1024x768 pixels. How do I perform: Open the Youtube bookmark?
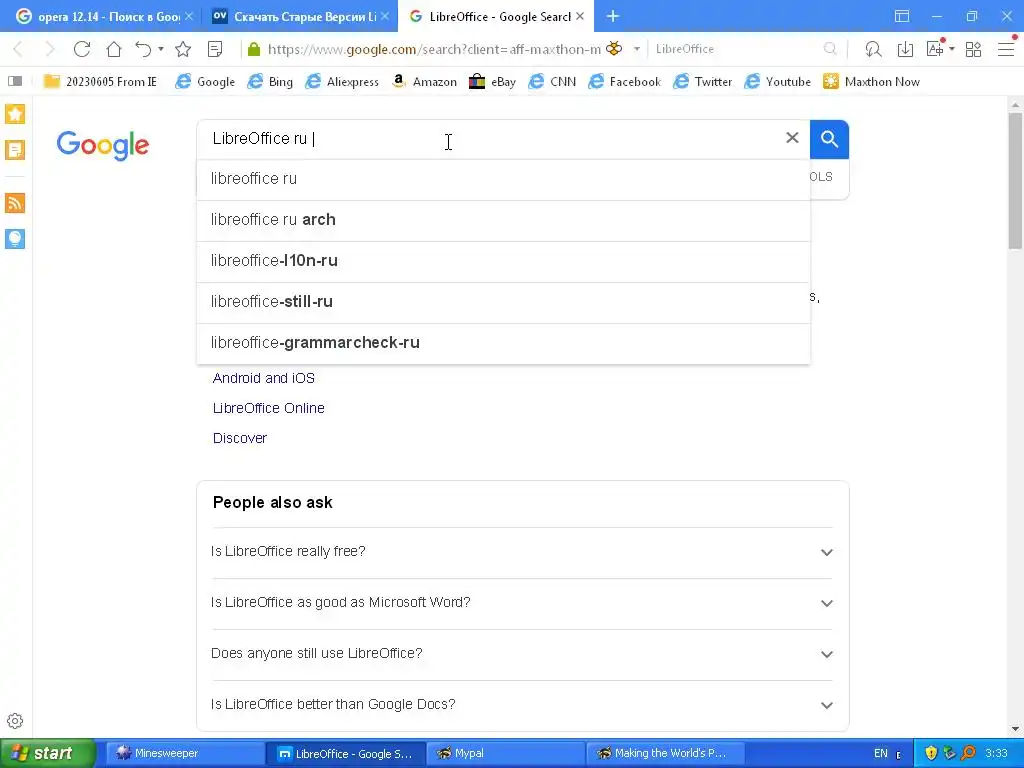click(778, 82)
